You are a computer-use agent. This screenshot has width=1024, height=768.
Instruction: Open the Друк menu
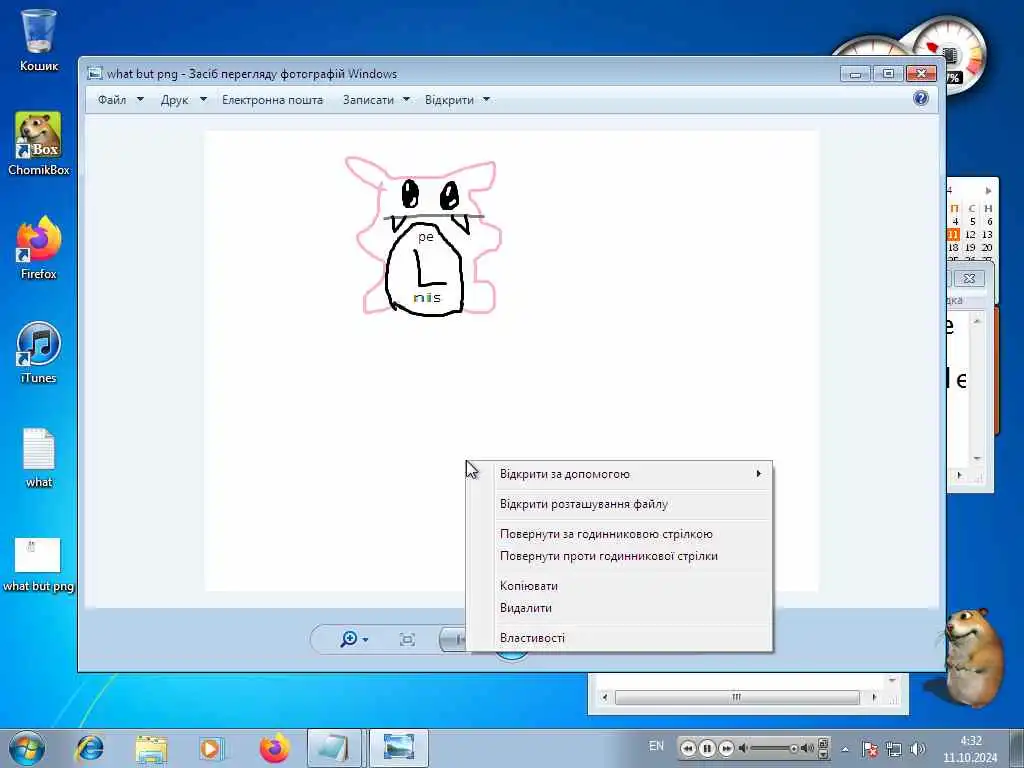point(184,100)
